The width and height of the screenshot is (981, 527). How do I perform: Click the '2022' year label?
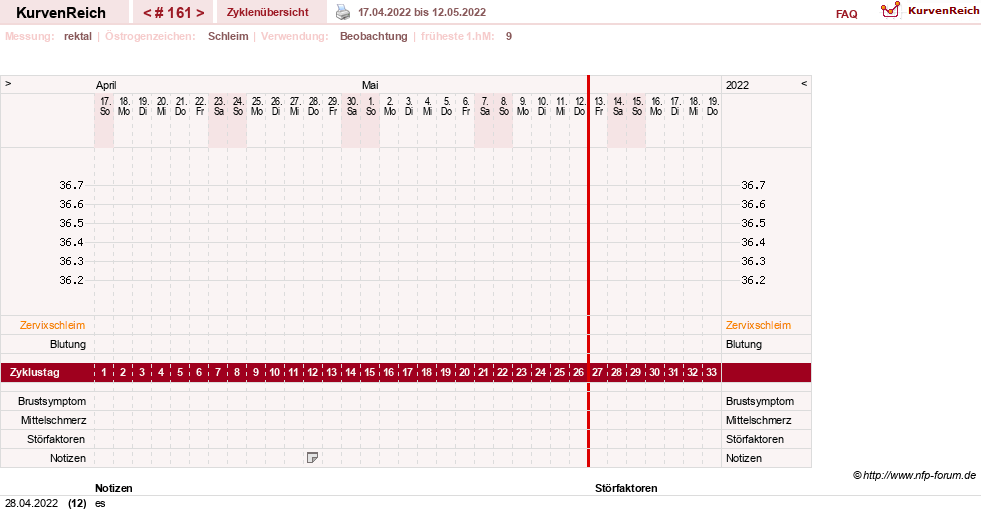[737, 85]
